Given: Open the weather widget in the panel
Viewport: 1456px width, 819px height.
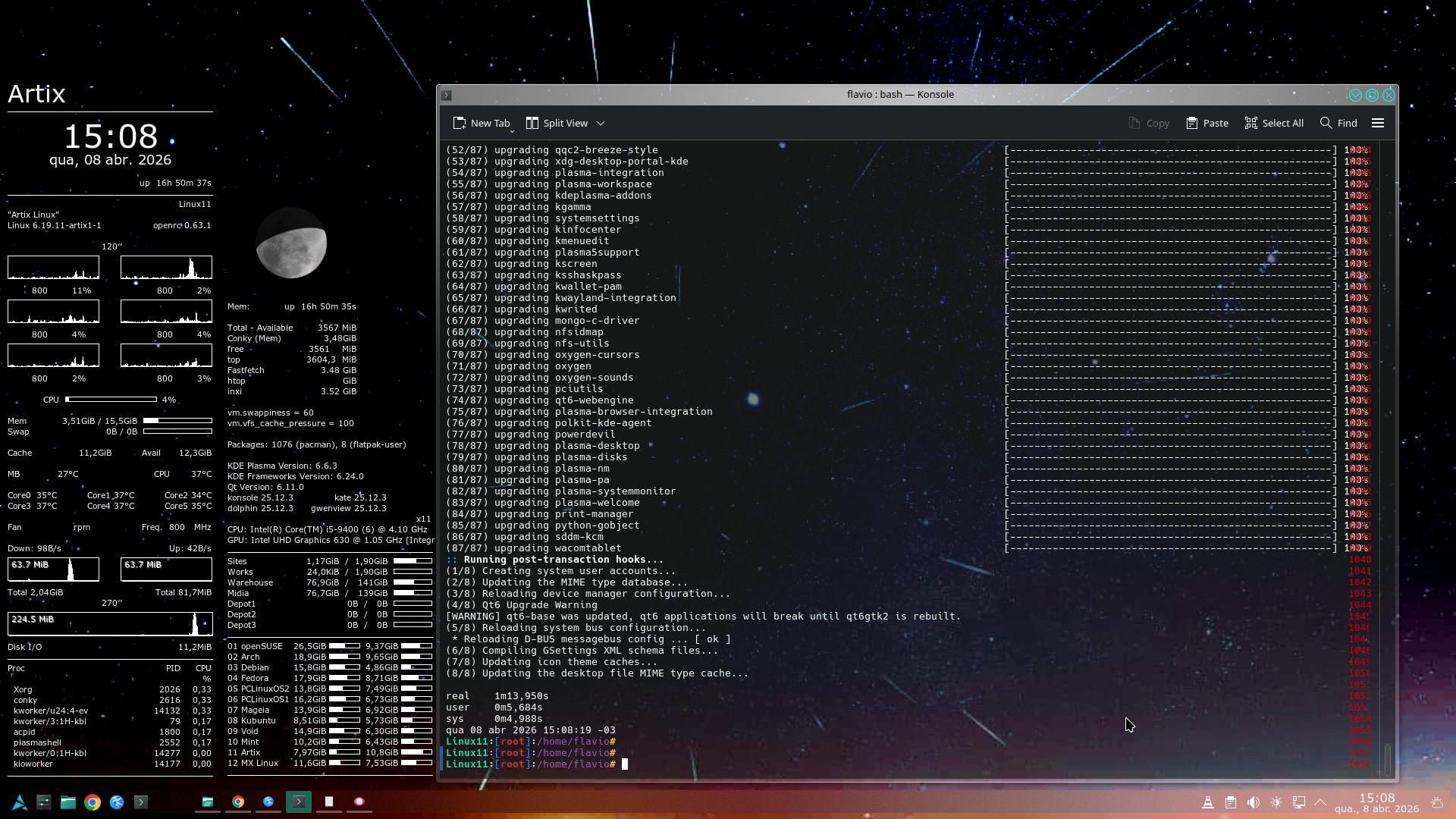Looking at the screenshot, I should point(1437,802).
